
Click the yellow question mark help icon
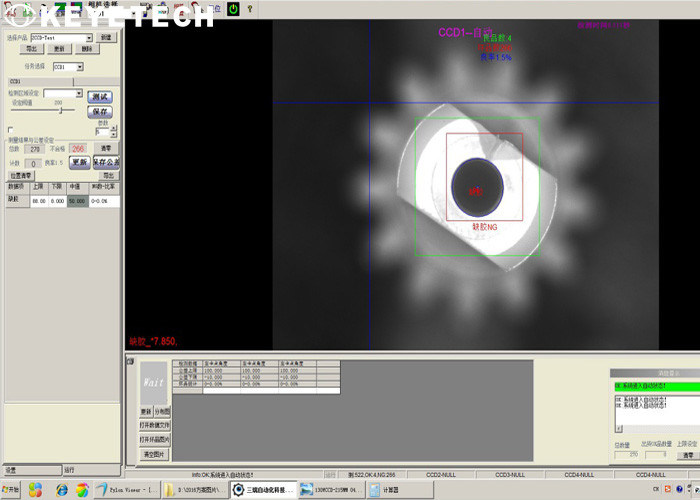pos(248,9)
